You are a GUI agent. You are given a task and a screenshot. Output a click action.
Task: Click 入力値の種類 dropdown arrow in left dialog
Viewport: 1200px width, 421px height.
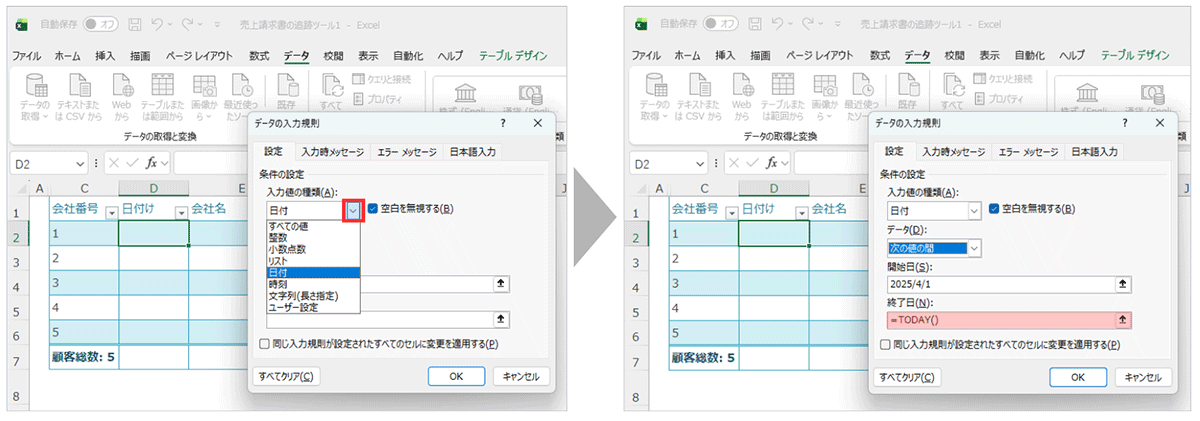point(353,211)
